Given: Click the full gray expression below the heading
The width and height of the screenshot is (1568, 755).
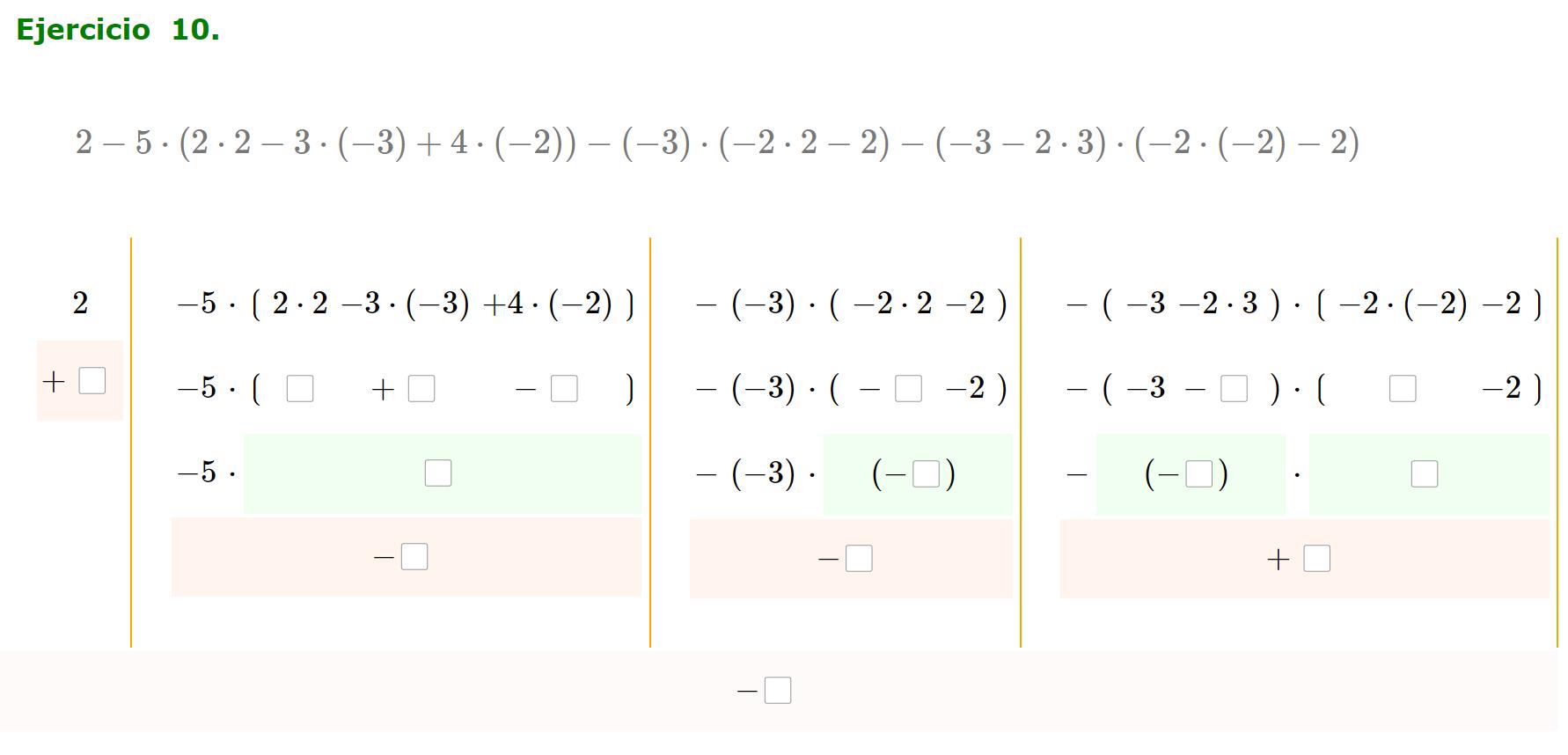Looking at the screenshot, I should (x=718, y=142).
